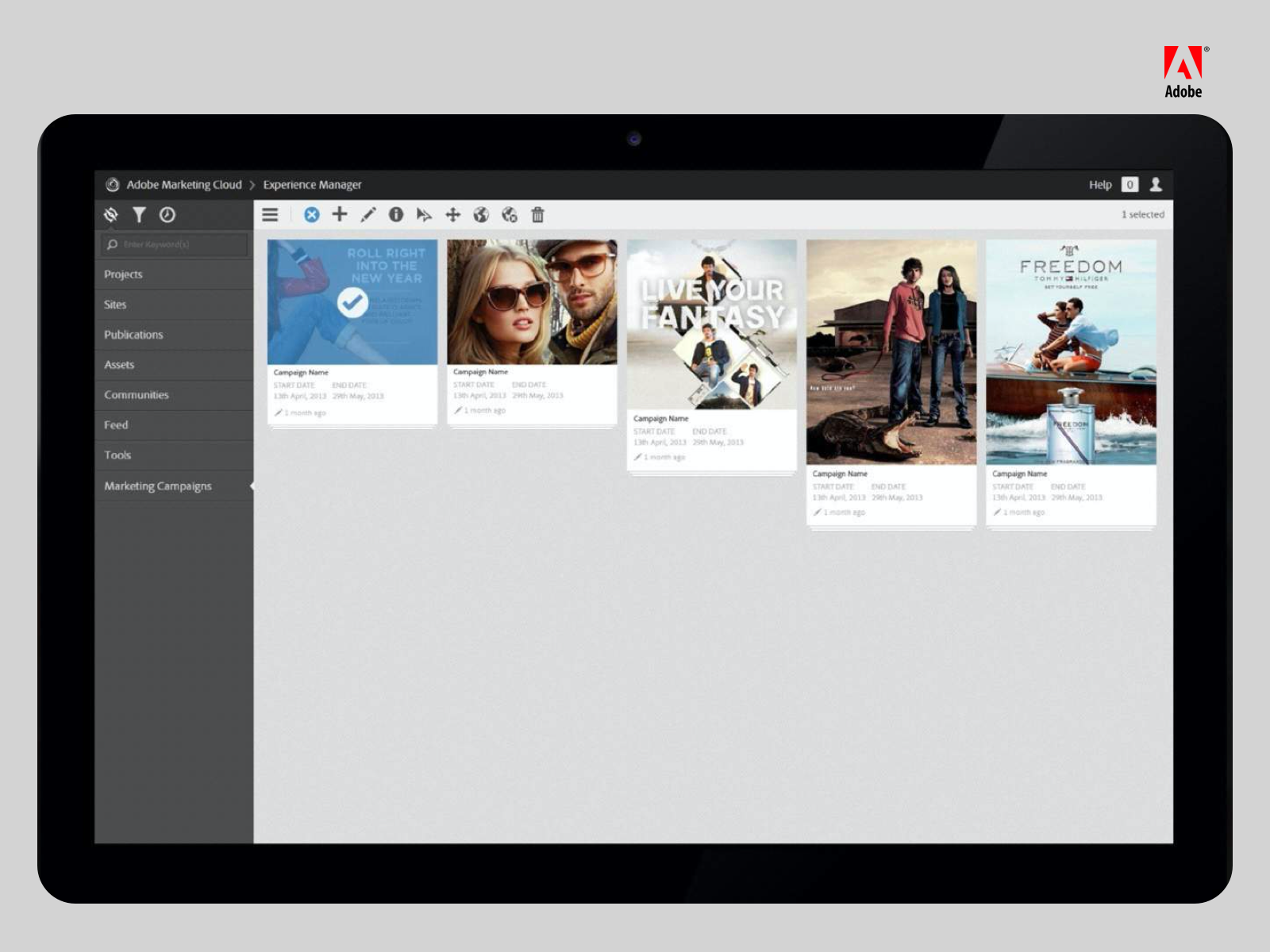
Task: Click the pencil edit icon
Action: click(368, 214)
